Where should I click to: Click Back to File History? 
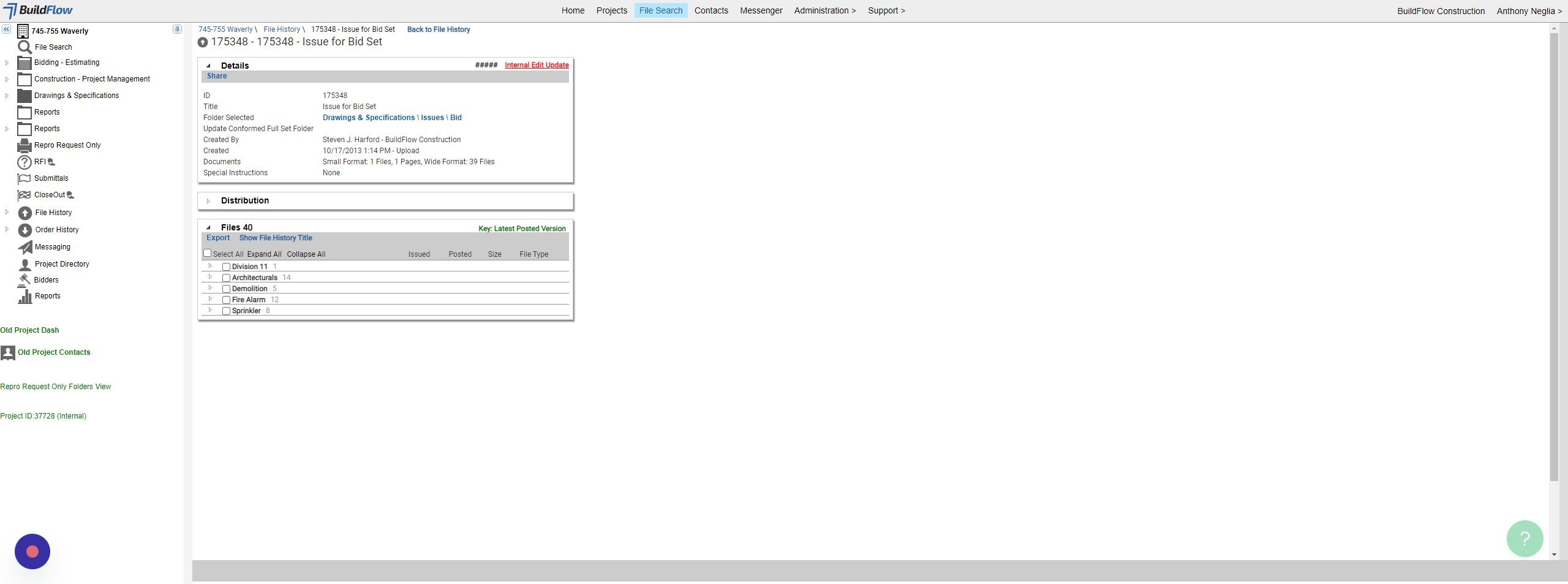(439, 29)
